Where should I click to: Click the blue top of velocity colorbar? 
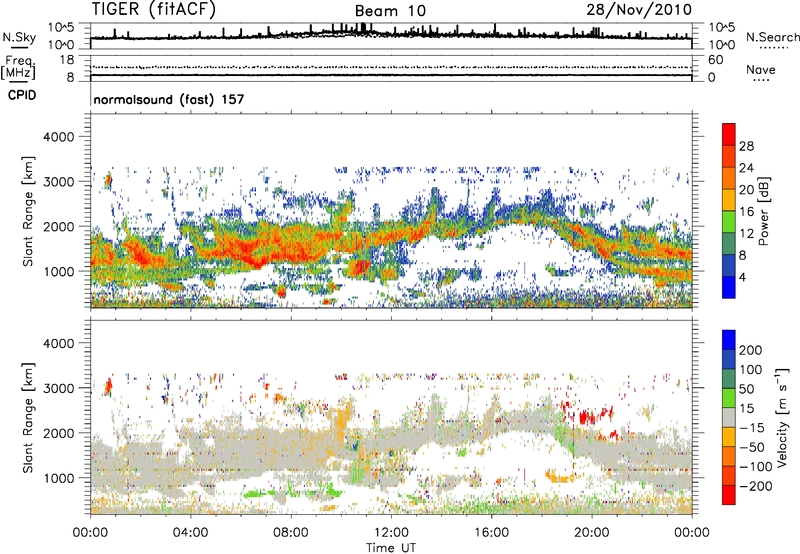729,340
